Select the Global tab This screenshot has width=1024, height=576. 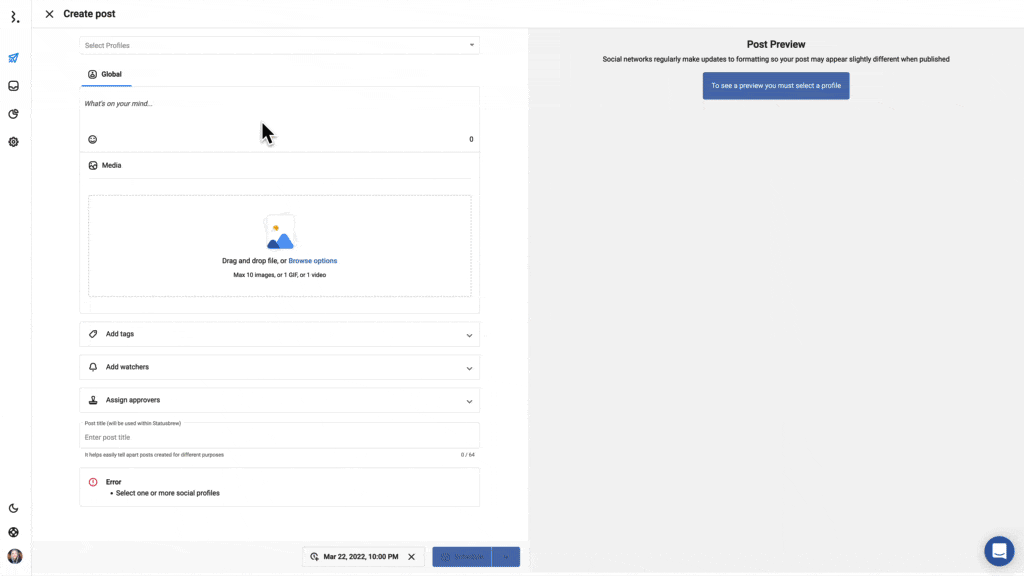pyautogui.click(x=105, y=74)
